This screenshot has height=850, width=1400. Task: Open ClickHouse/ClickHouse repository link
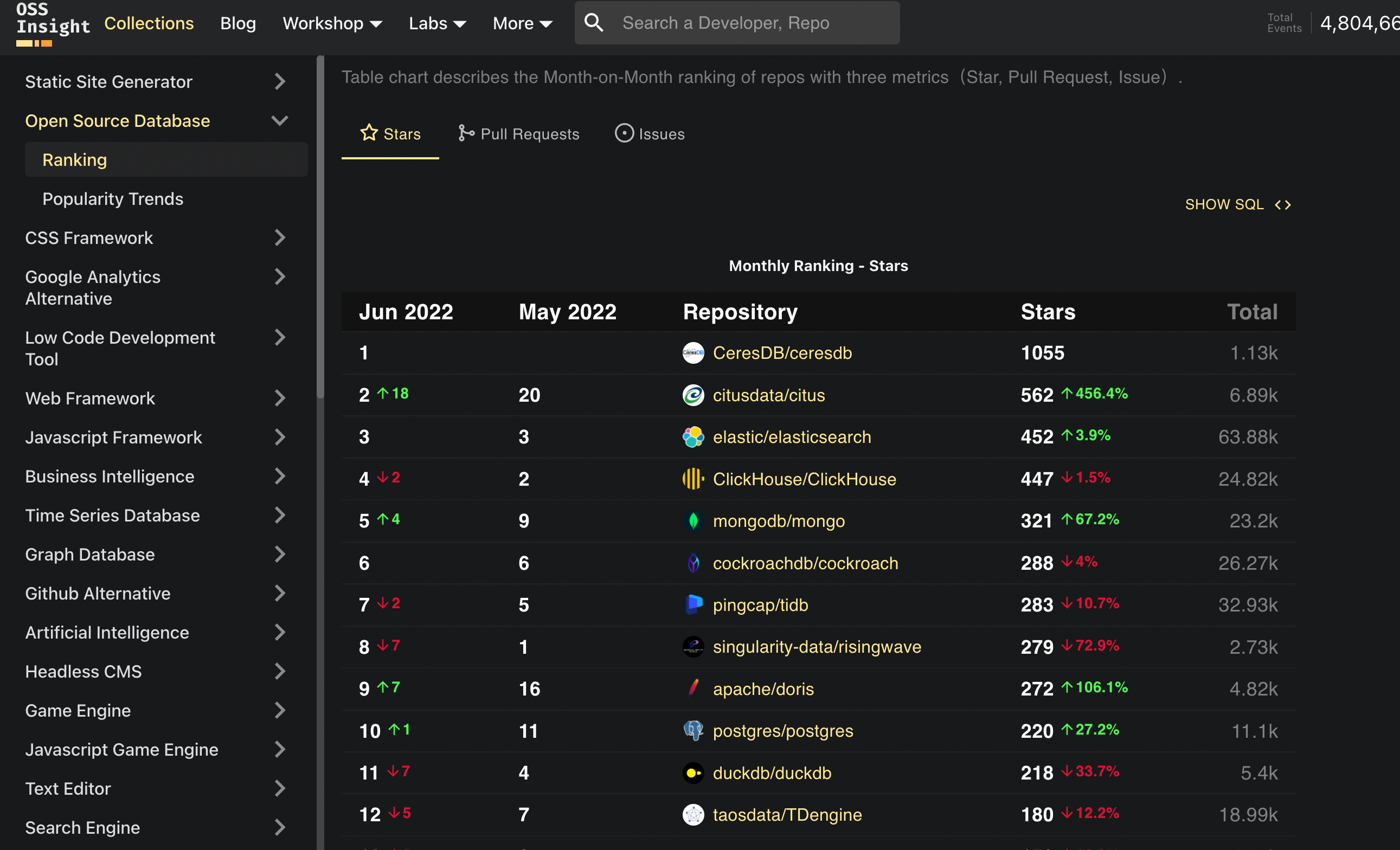pyautogui.click(x=804, y=479)
